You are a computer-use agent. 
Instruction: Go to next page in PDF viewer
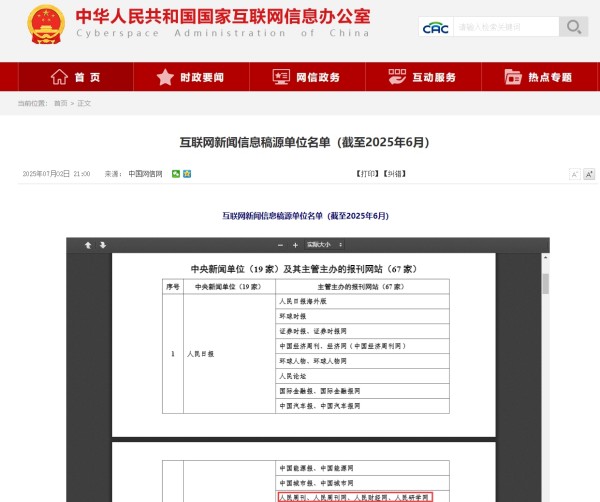[102, 245]
